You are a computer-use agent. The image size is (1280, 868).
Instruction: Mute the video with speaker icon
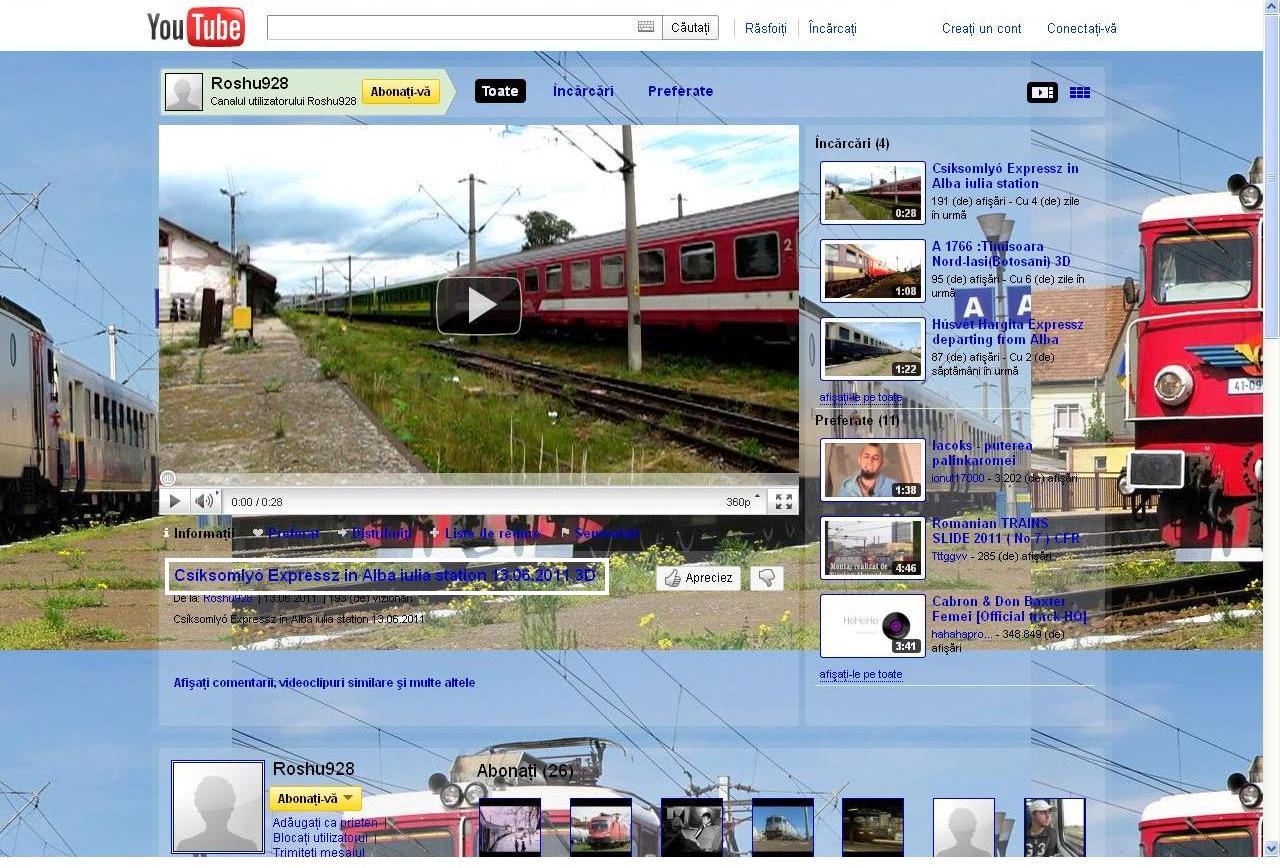click(205, 501)
